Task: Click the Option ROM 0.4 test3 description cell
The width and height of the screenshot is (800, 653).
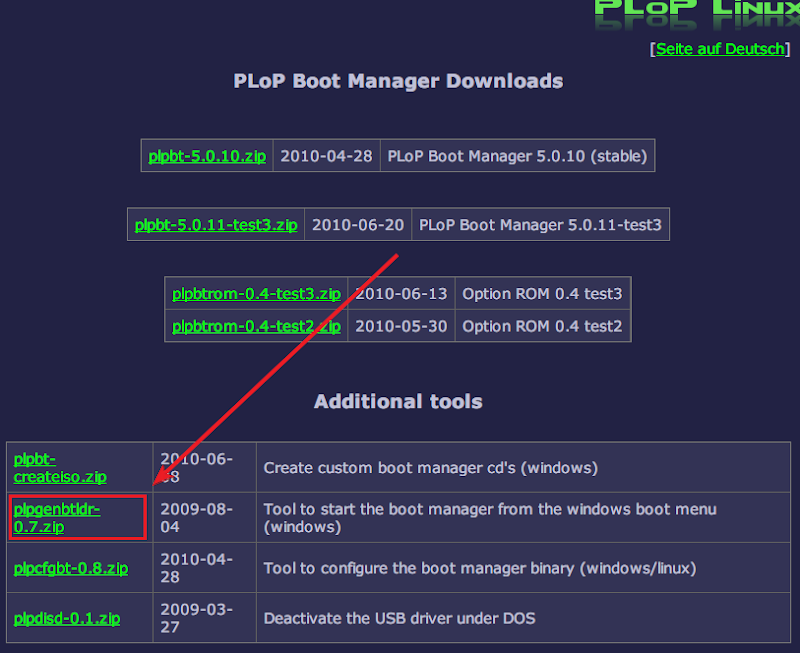Action: click(x=542, y=293)
